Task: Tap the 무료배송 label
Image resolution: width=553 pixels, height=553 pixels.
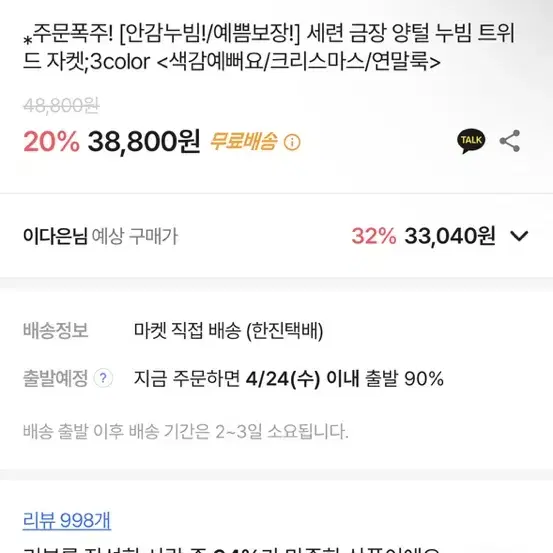Action: [243, 141]
